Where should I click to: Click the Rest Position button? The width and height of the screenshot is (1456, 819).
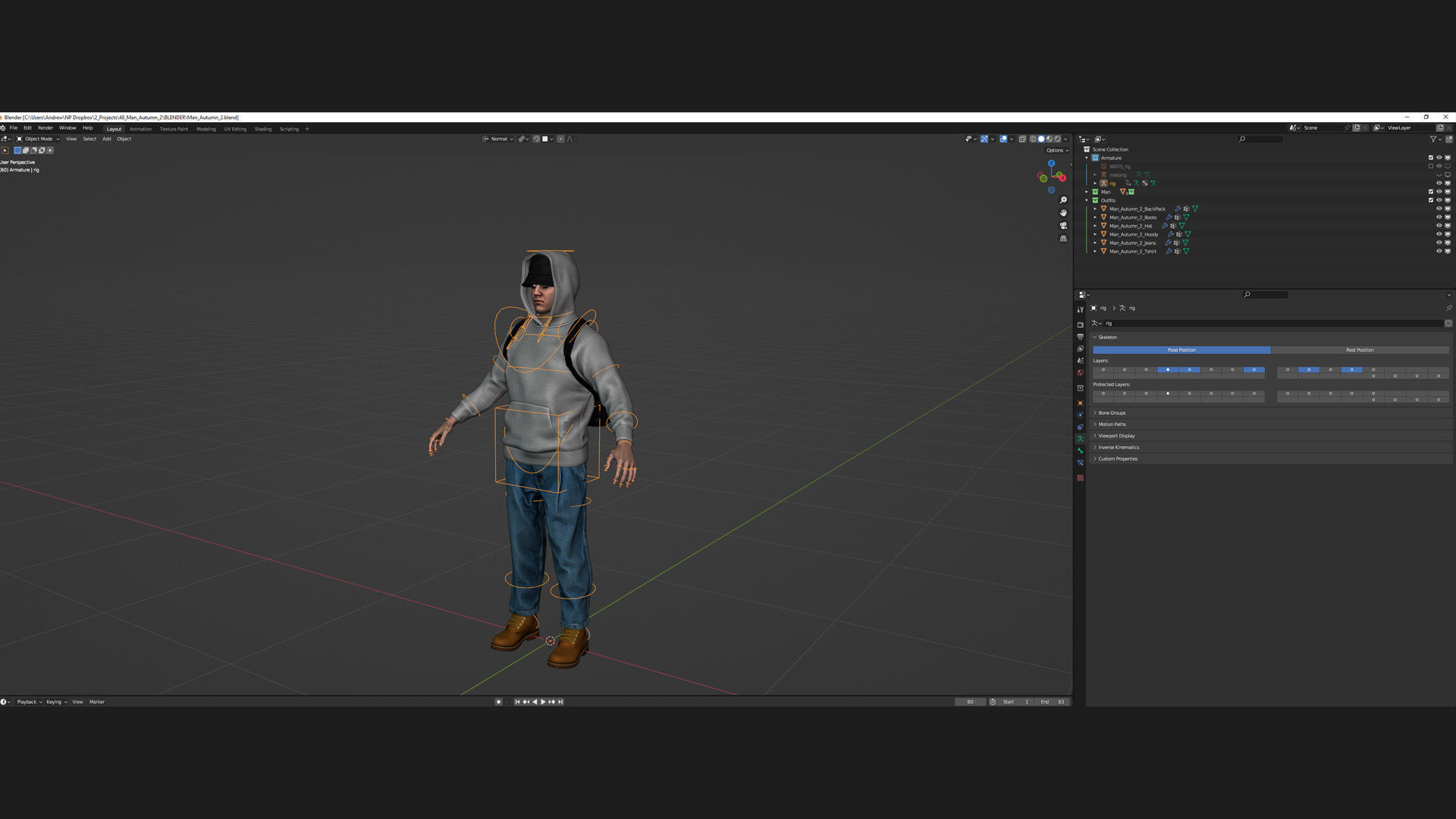coord(1360,350)
